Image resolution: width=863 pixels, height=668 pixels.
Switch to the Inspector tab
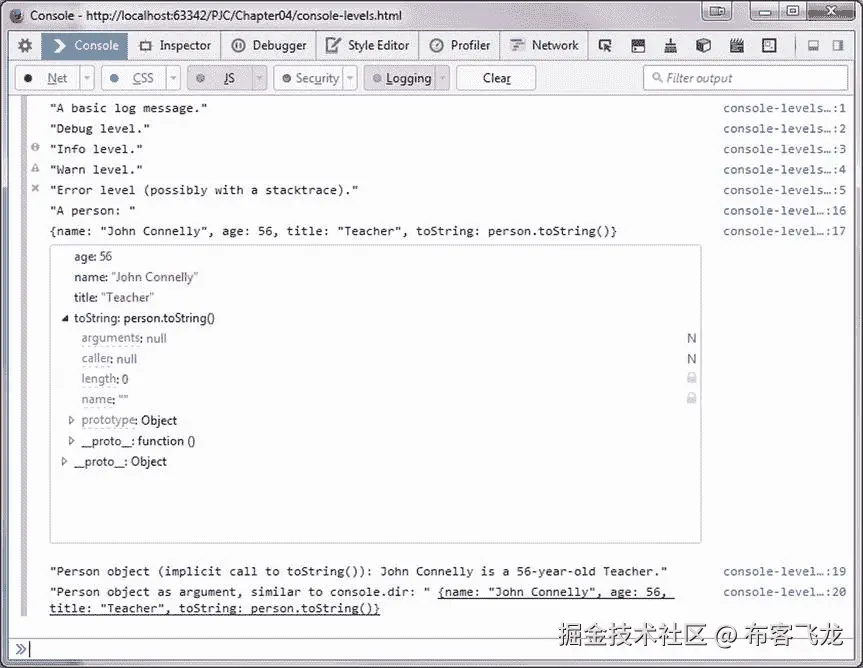(174, 46)
